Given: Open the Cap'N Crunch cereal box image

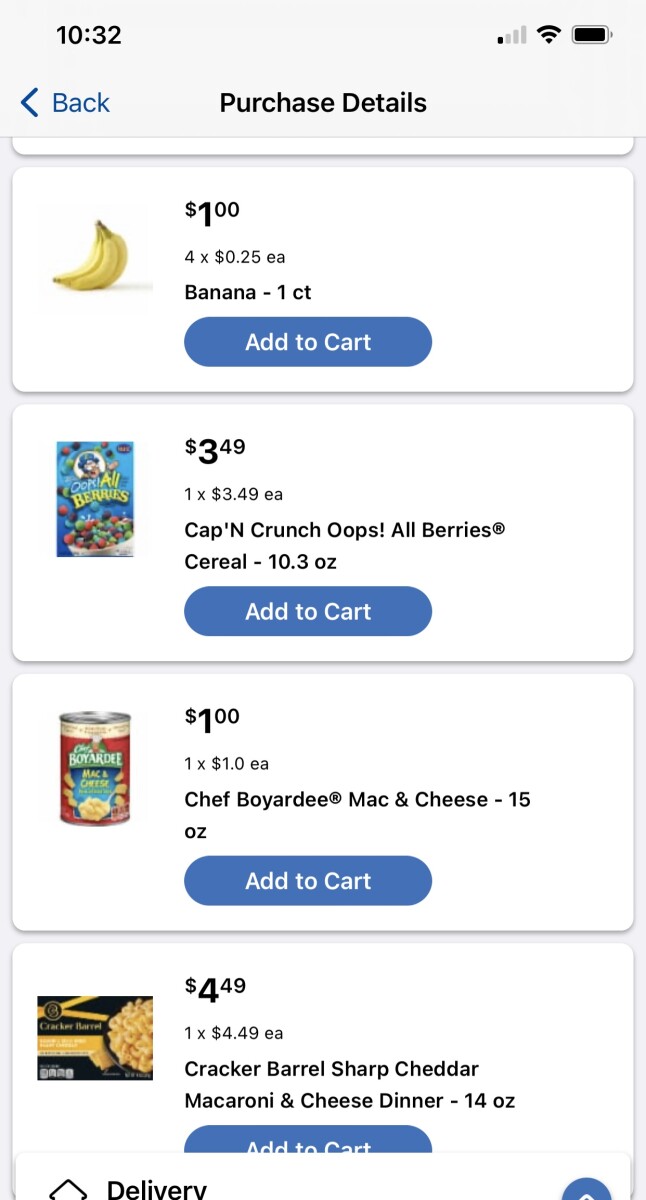Looking at the screenshot, I should click(x=95, y=499).
